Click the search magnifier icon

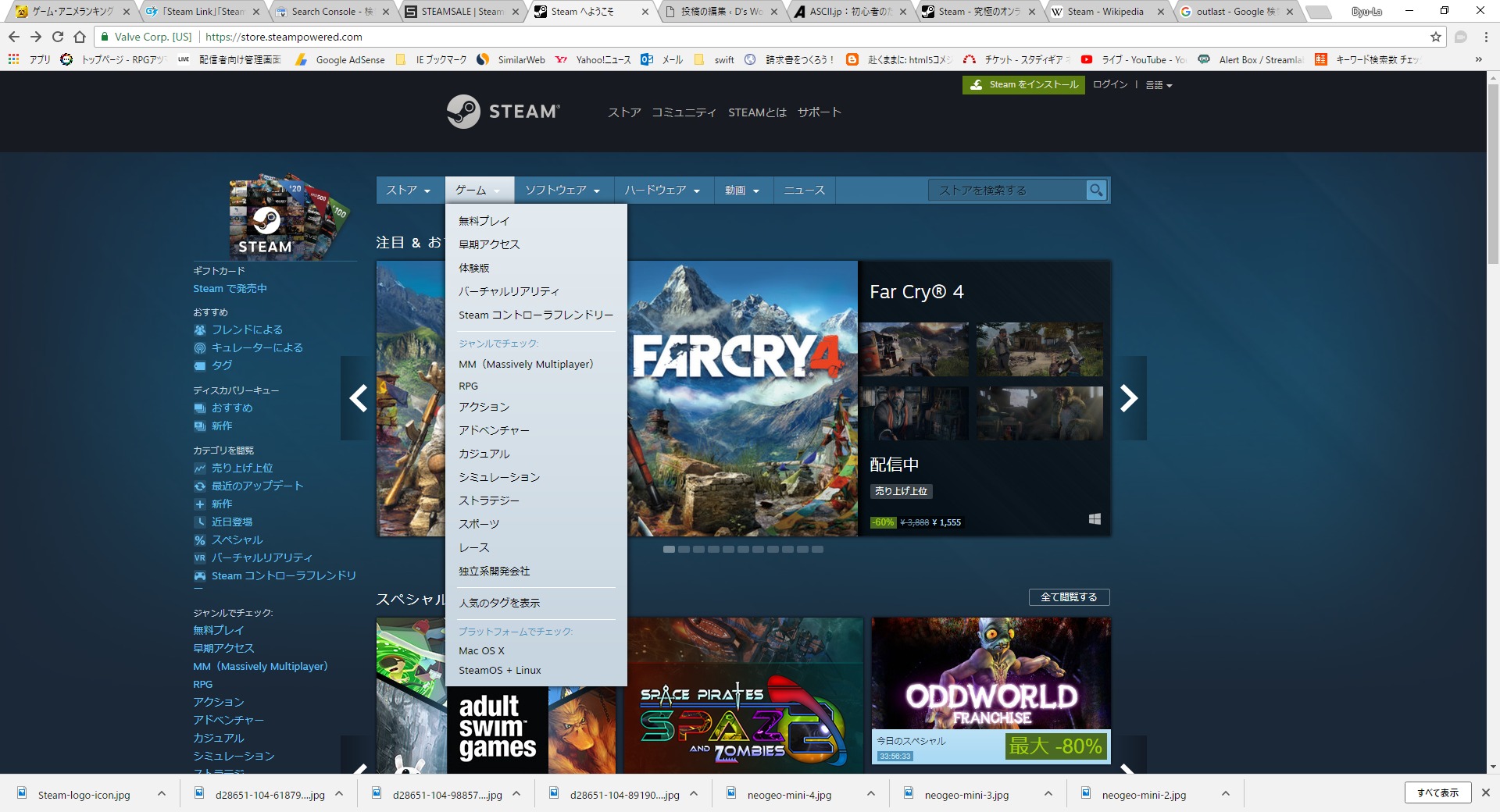click(x=1095, y=190)
